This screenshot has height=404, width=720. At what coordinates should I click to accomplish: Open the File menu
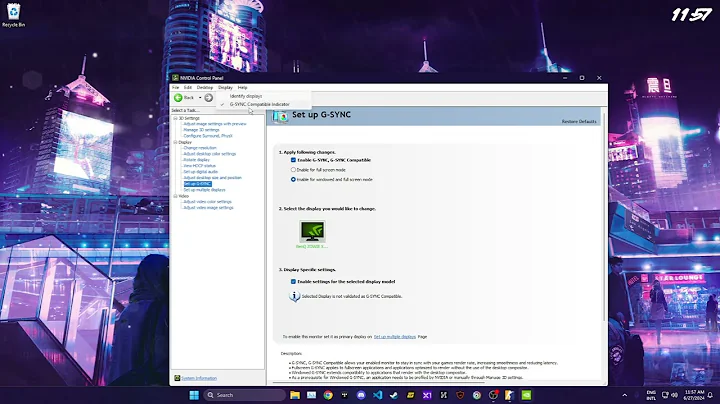click(175, 88)
